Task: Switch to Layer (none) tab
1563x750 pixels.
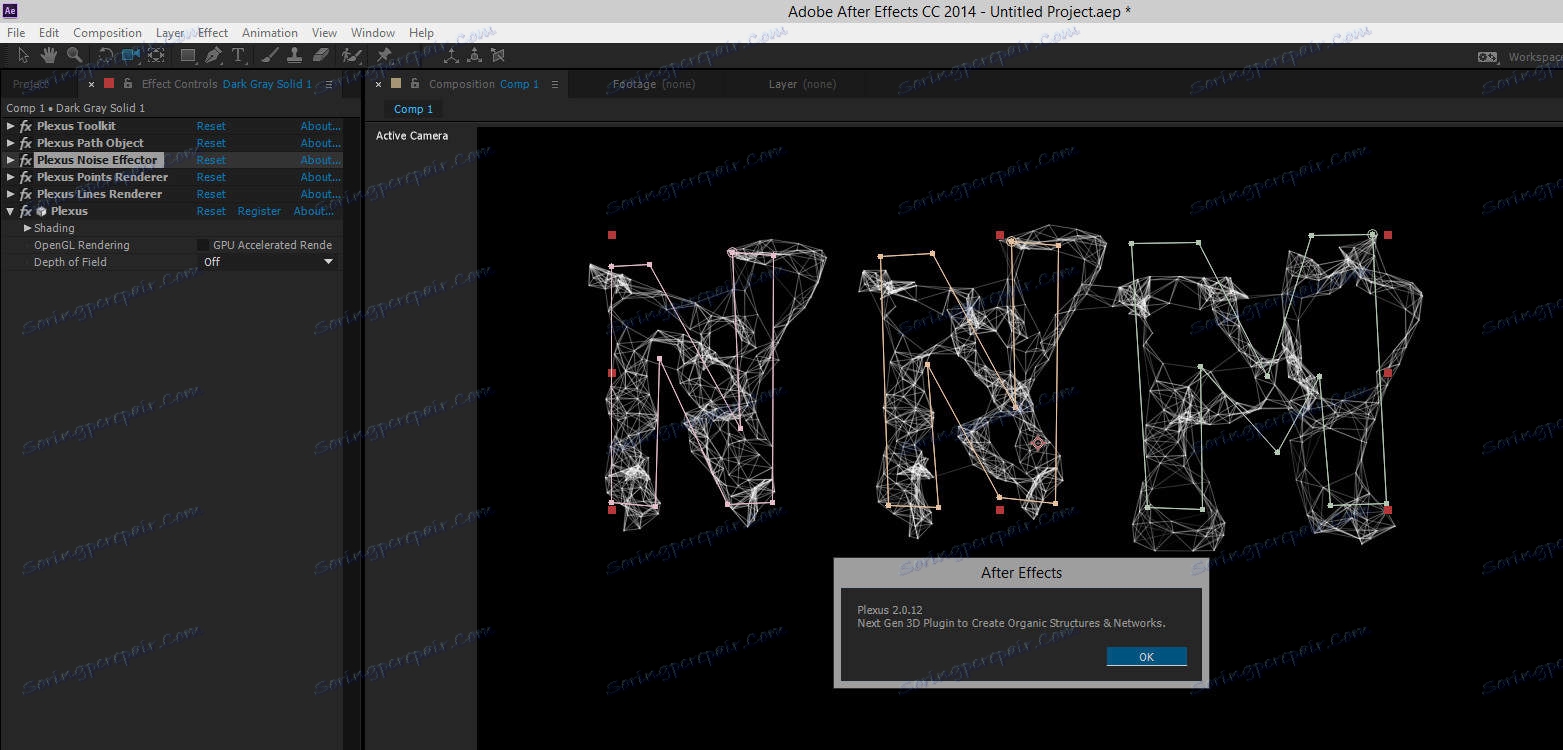Action: 802,84
